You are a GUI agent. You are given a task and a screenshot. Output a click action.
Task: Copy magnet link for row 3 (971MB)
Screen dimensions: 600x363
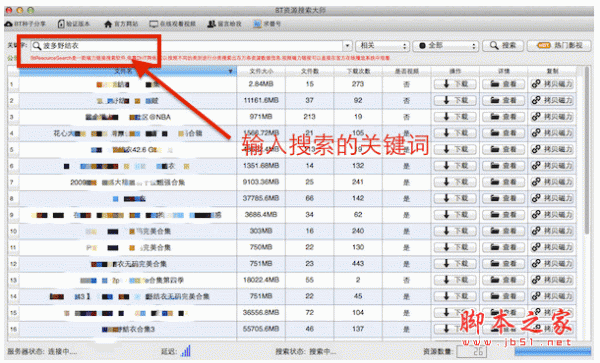[552, 117]
